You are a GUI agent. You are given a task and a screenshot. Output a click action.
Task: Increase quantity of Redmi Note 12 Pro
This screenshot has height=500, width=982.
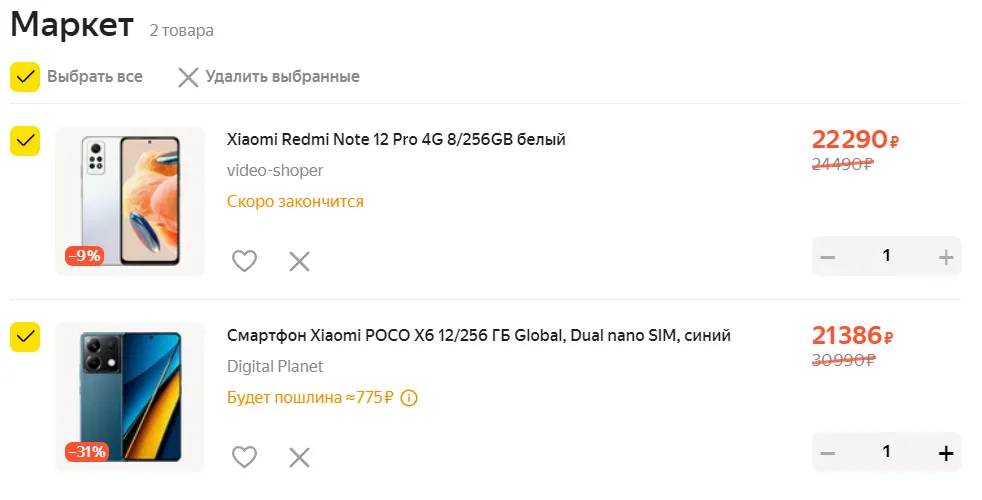pyautogui.click(x=946, y=257)
